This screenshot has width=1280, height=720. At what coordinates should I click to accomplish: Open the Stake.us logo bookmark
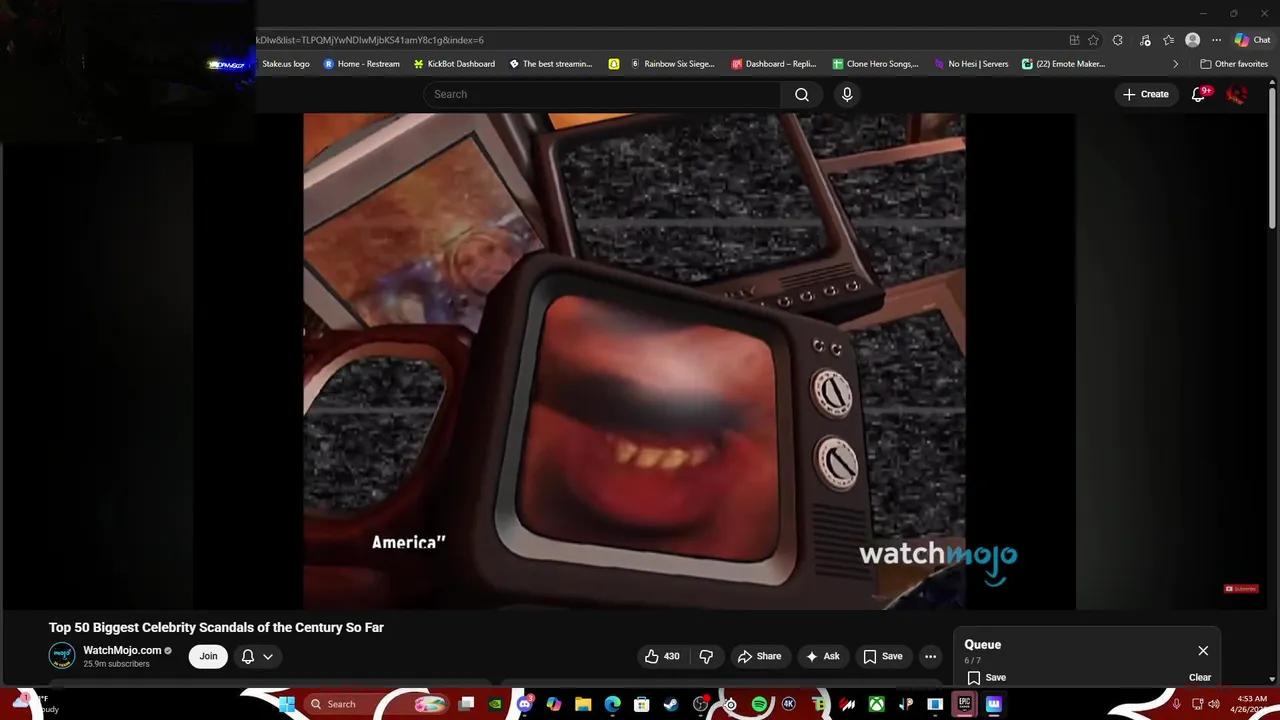pos(285,64)
